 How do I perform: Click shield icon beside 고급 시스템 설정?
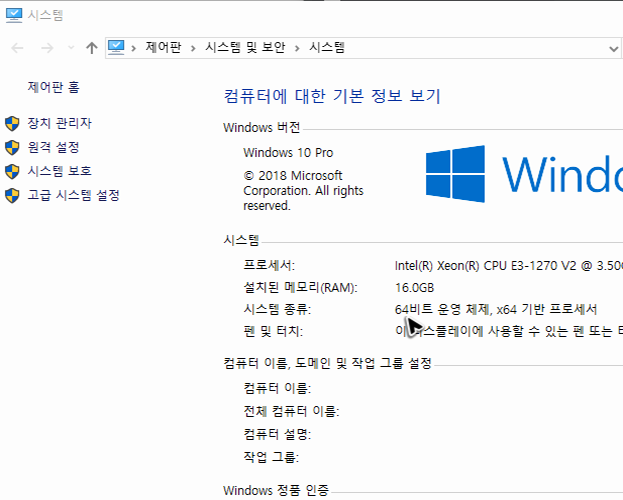[12, 196]
